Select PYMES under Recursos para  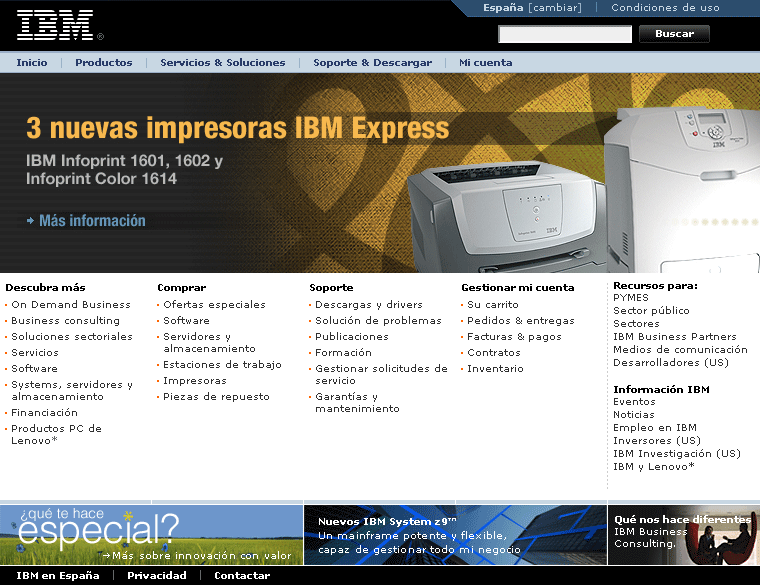coord(631,298)
